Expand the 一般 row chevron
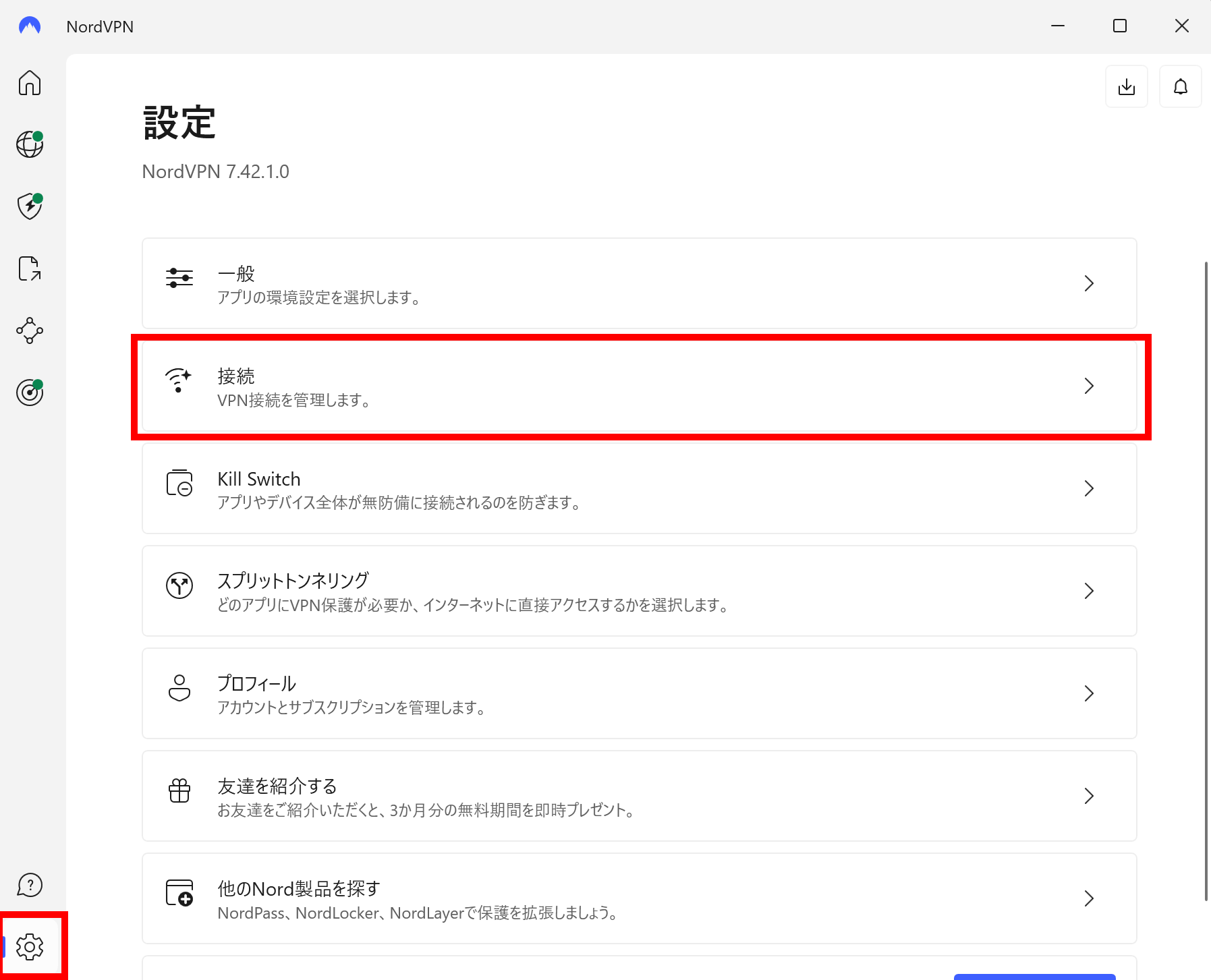Viewport: 1211px width, 980px height. click(1089, 283)
